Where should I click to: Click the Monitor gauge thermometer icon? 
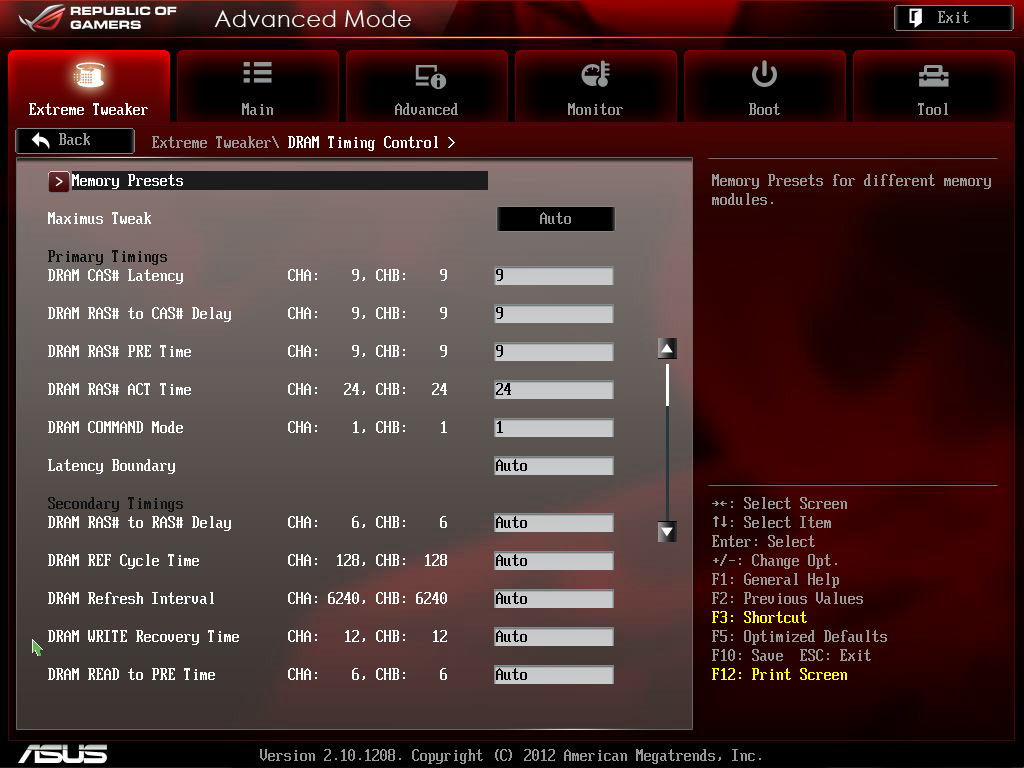(596, 74)
